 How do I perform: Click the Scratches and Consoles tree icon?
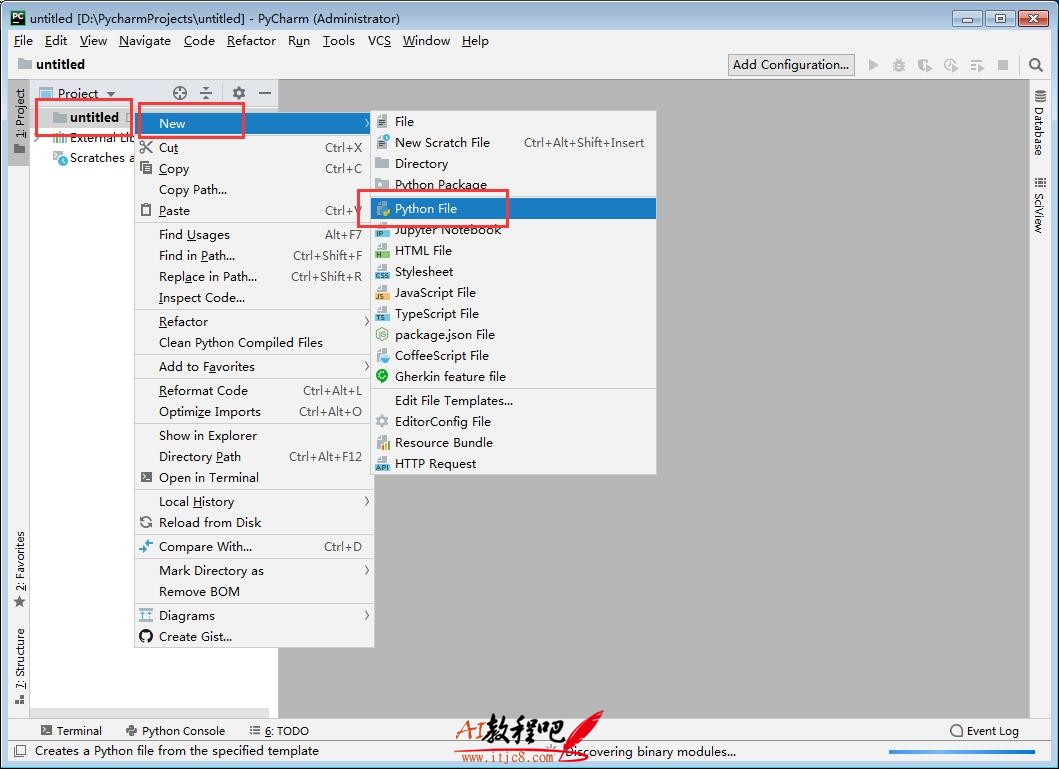point(60,158)
